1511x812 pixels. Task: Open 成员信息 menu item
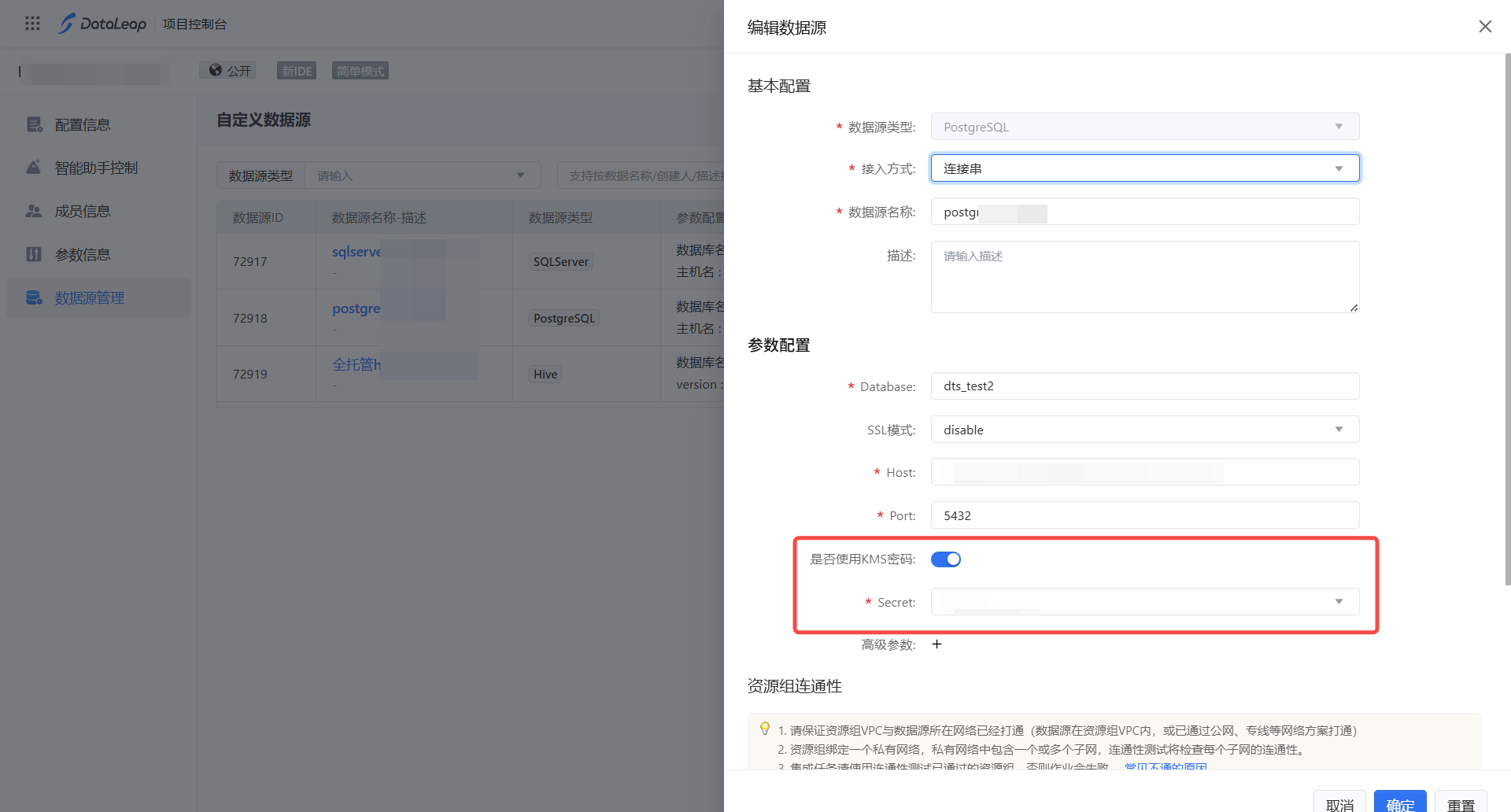pyautogui.click(x=98, y=211)
